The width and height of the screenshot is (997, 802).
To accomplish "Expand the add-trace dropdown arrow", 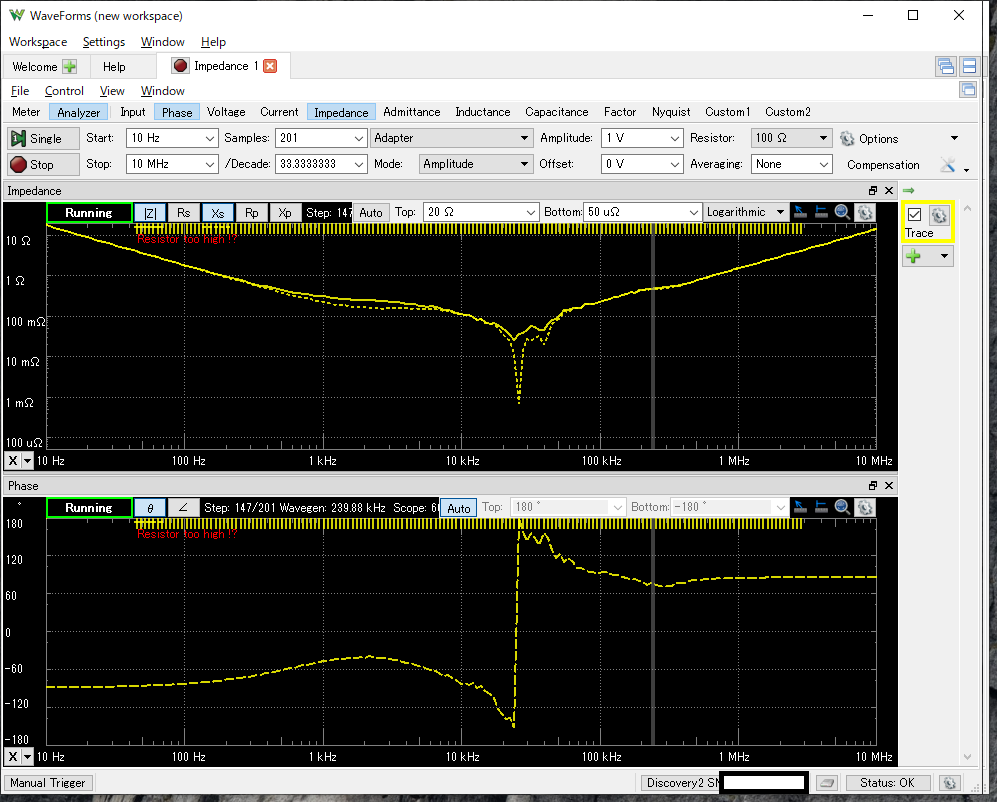I will 944,256.
